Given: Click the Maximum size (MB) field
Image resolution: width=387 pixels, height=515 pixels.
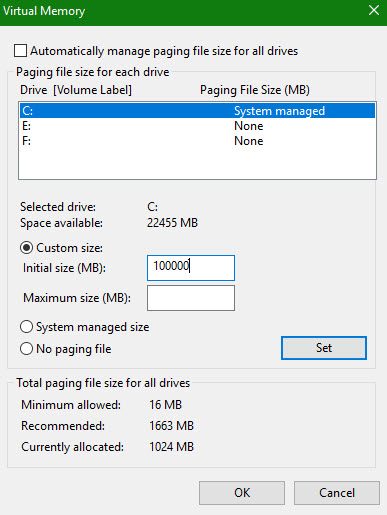Looking at the screenshot, I should (191, 298).
